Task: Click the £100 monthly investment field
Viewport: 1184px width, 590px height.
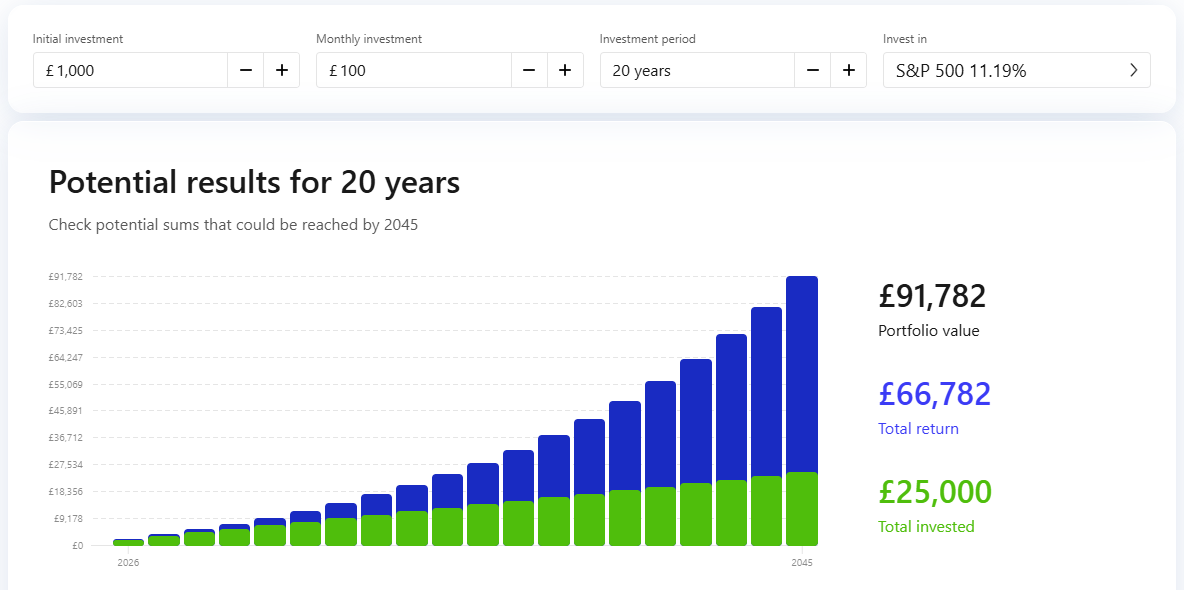Action: click(x=414, y=70)
